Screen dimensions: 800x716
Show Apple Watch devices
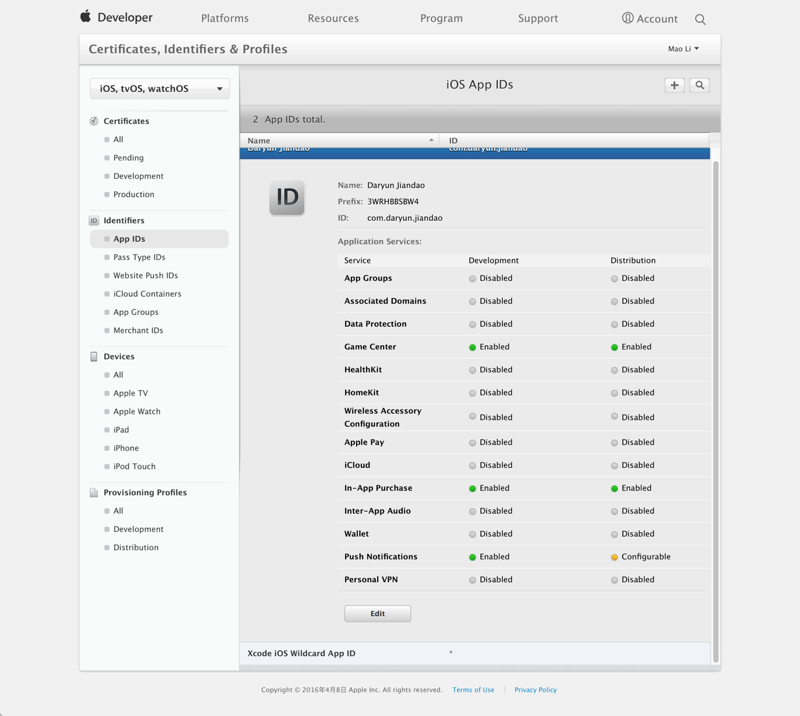(x=137, y=411)
